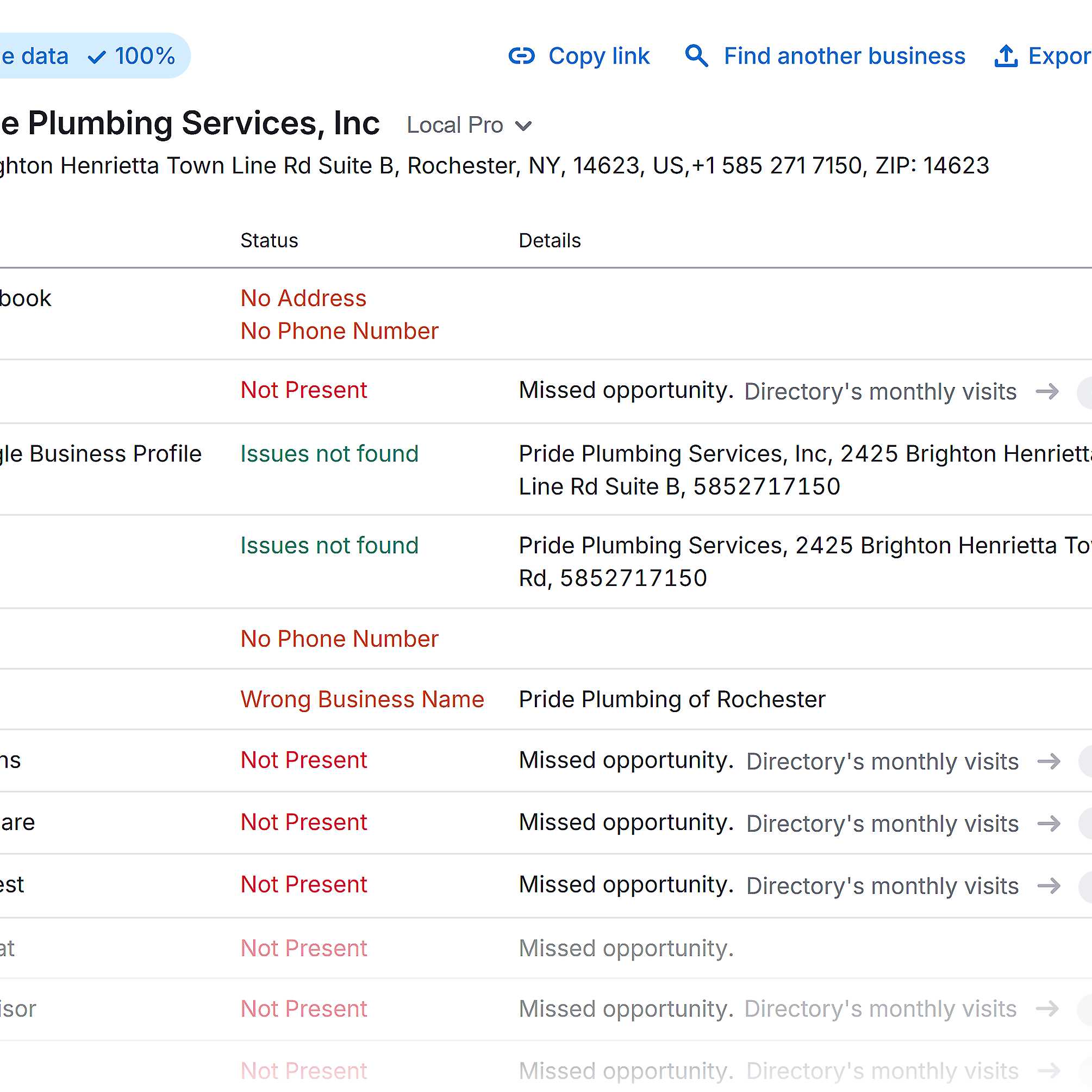The image size is (1092, 1092).
Task: Click monthly visits arrow in 'est' row
Action: pyautogui.click(x=1049, y=885)
